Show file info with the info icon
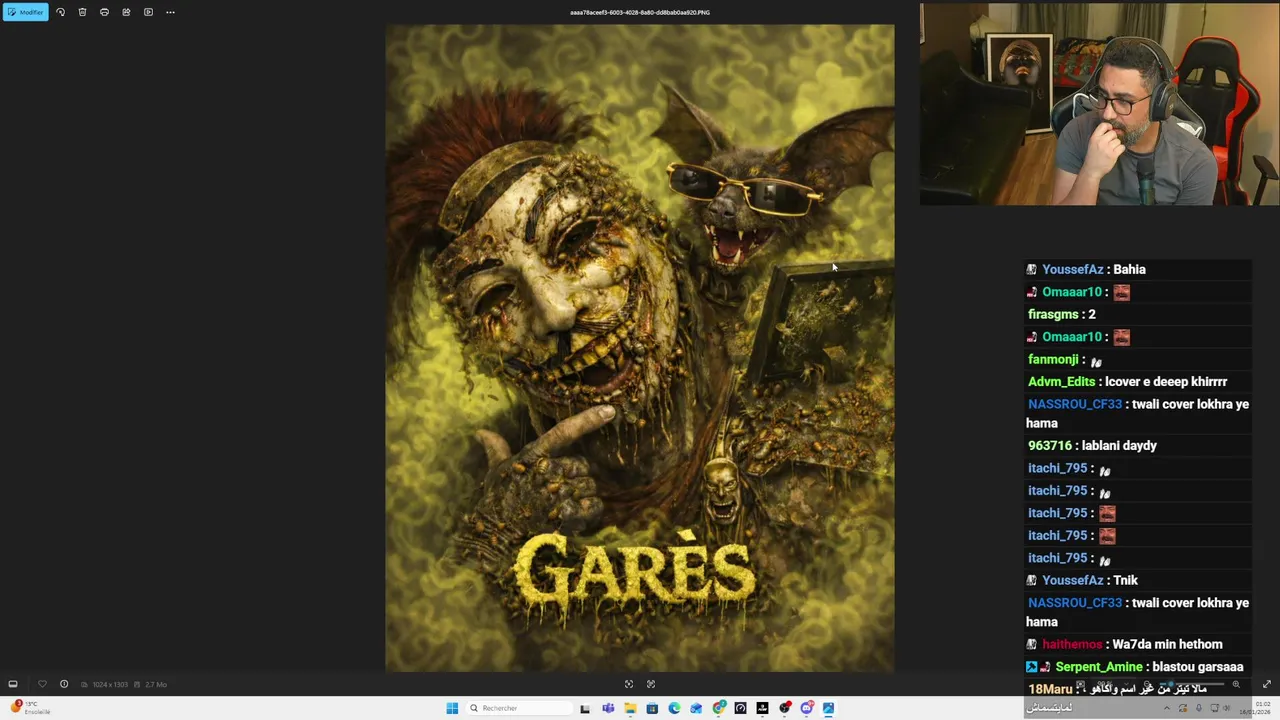Viewport: 1280px width, 720px height. (x=64, y=684)
